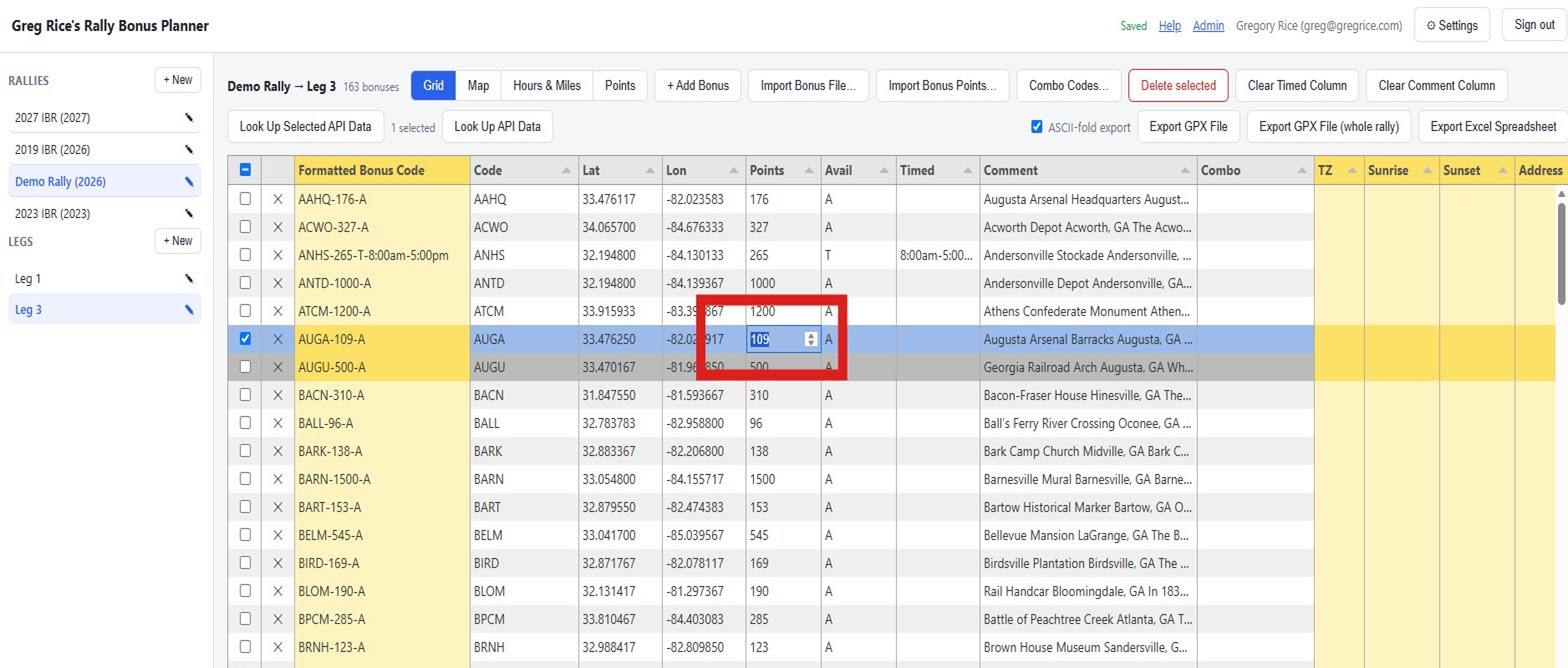The height and width of the screenshot is (668, 1568).
Task: Click the X icon on the BIRD-169-A row
Action: [278, 563]
